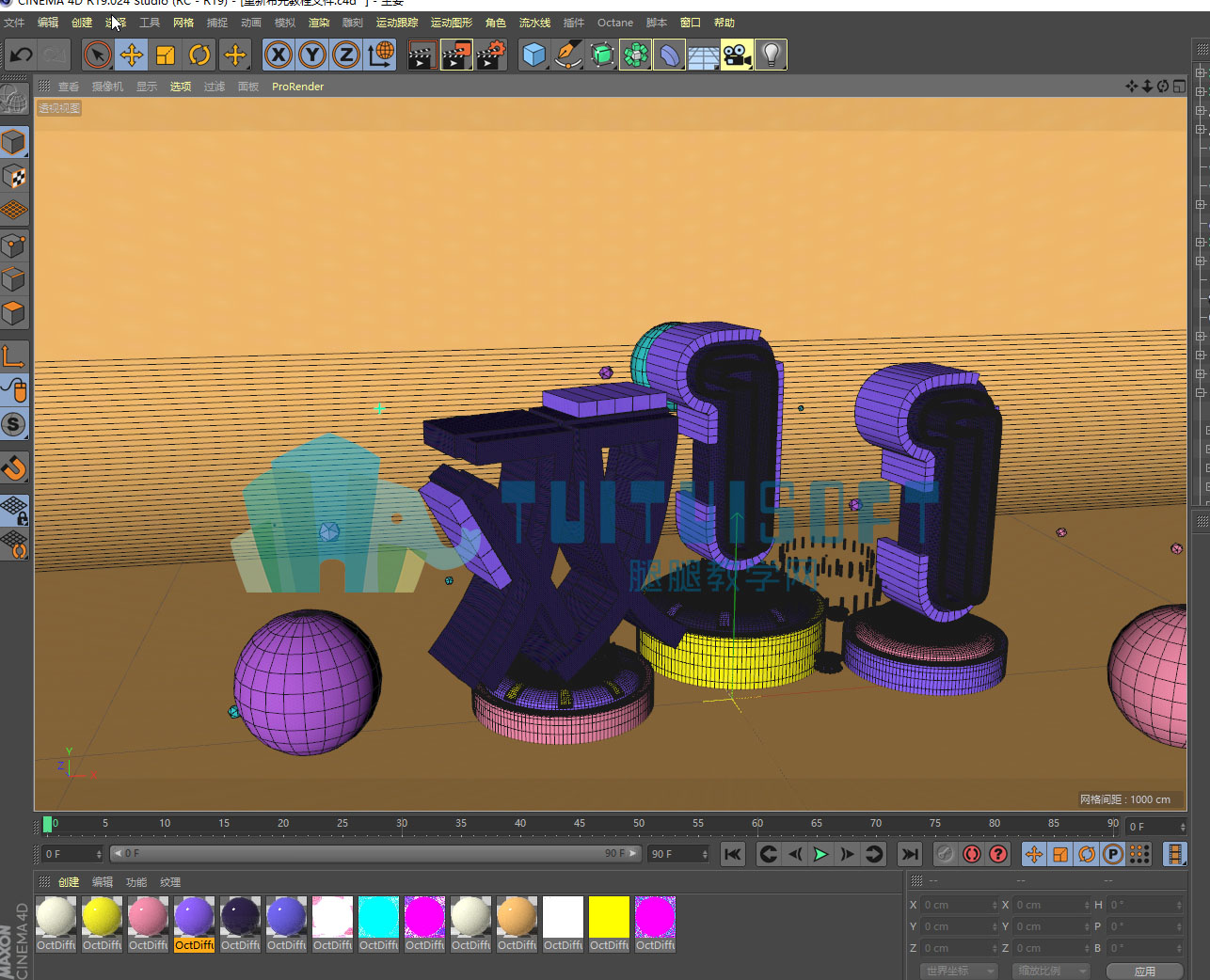Switch the world coordinate system icon
This screenshot has height=980, width=1210.
[381, 55]
